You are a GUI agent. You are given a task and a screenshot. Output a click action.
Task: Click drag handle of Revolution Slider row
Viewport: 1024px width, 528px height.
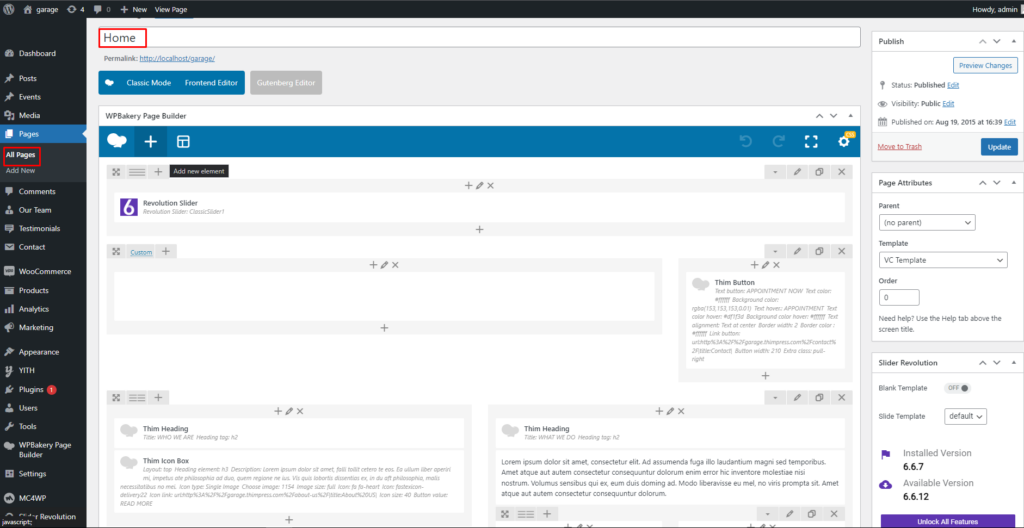coord(116,172)
